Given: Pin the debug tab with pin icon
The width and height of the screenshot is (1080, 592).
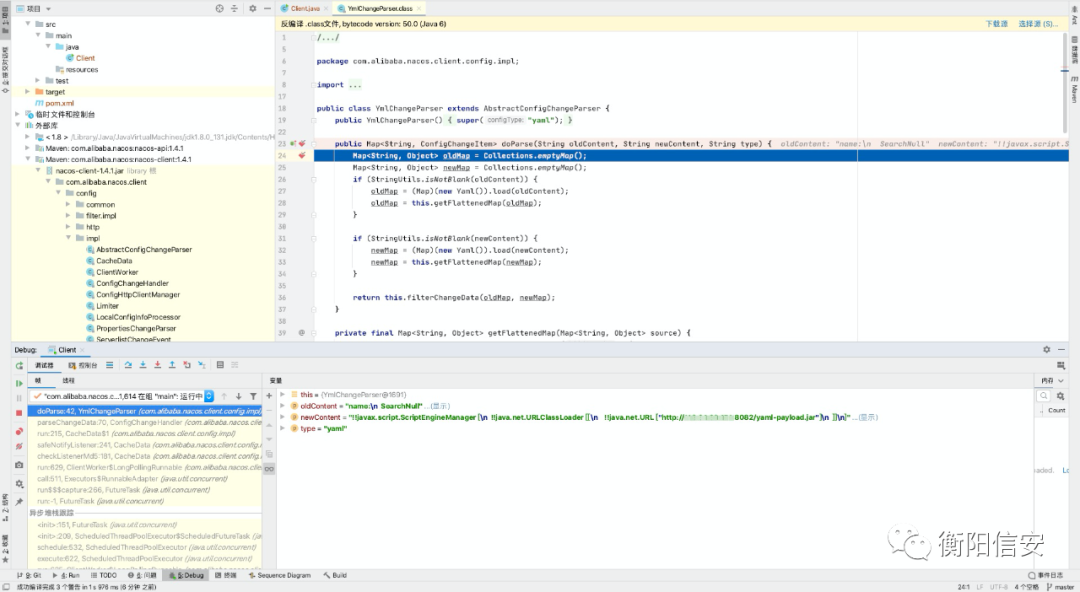Looking at the screenshot, I should [19, 501].
